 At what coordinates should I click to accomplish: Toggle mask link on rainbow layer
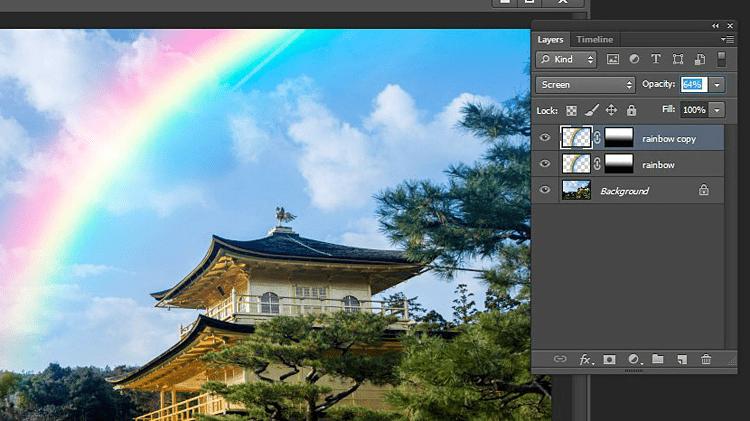(597, 164)
